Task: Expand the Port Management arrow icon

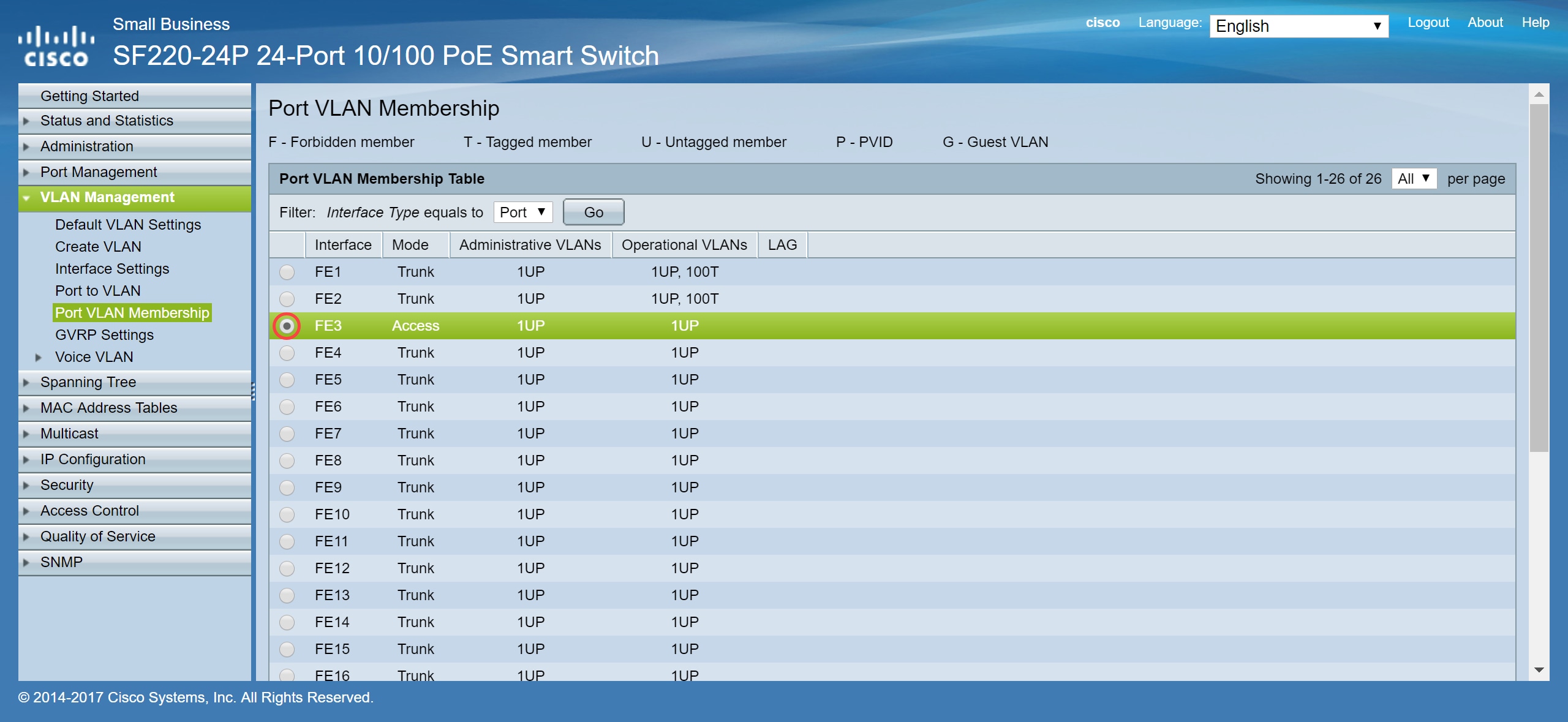Action: click(x=26, y=173)
